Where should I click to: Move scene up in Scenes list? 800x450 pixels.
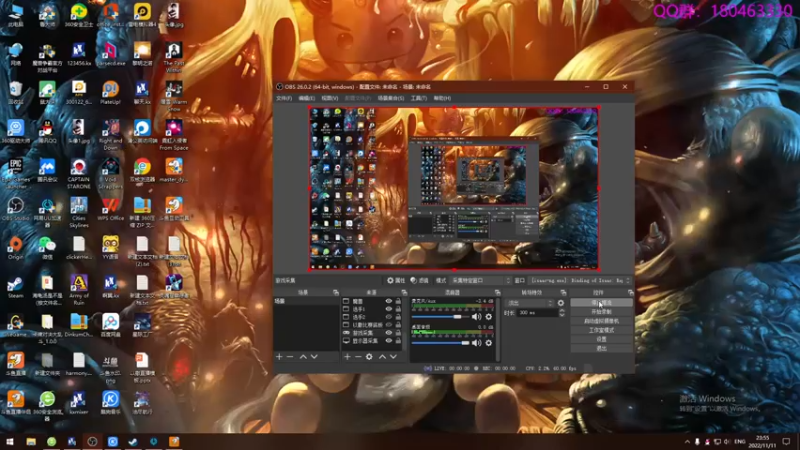tap(303, 357)
